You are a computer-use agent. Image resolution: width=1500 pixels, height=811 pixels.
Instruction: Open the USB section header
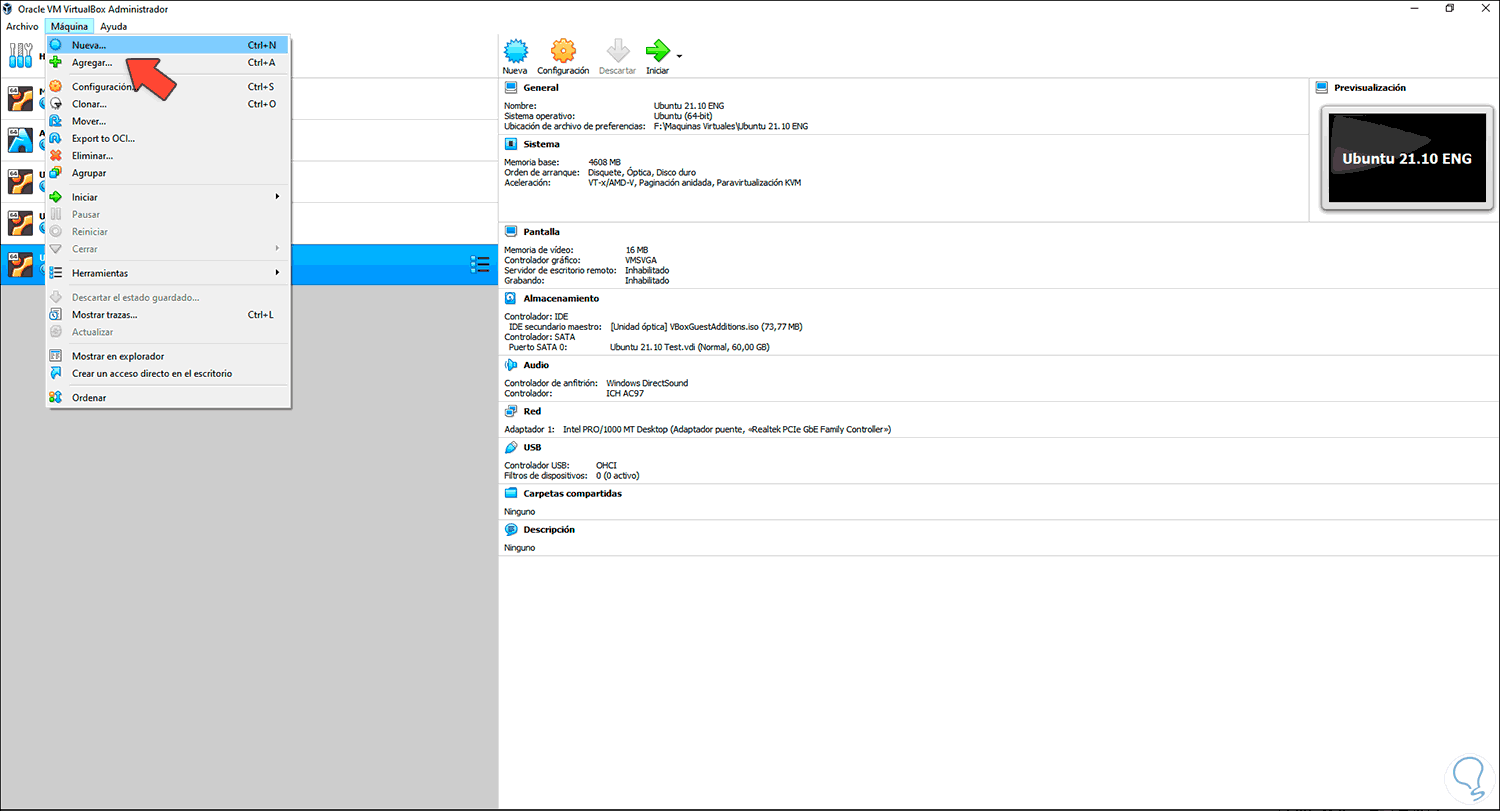click(x=532, y=447)
